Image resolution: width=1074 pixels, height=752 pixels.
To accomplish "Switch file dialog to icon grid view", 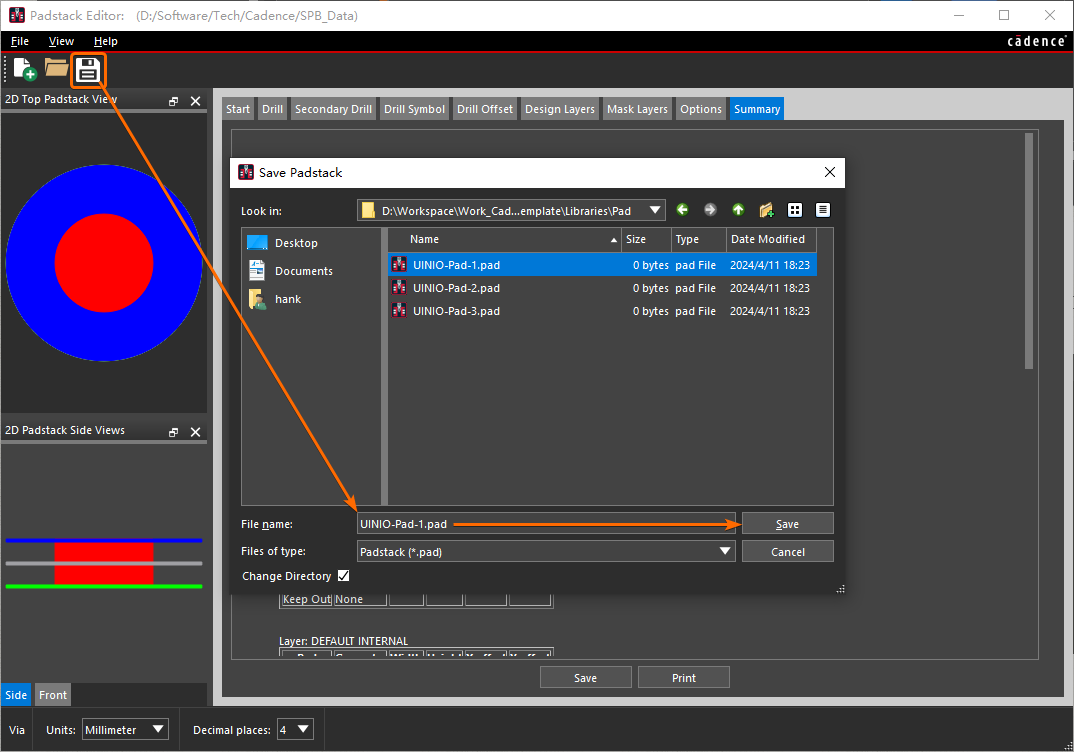I will tap(795, 210).
